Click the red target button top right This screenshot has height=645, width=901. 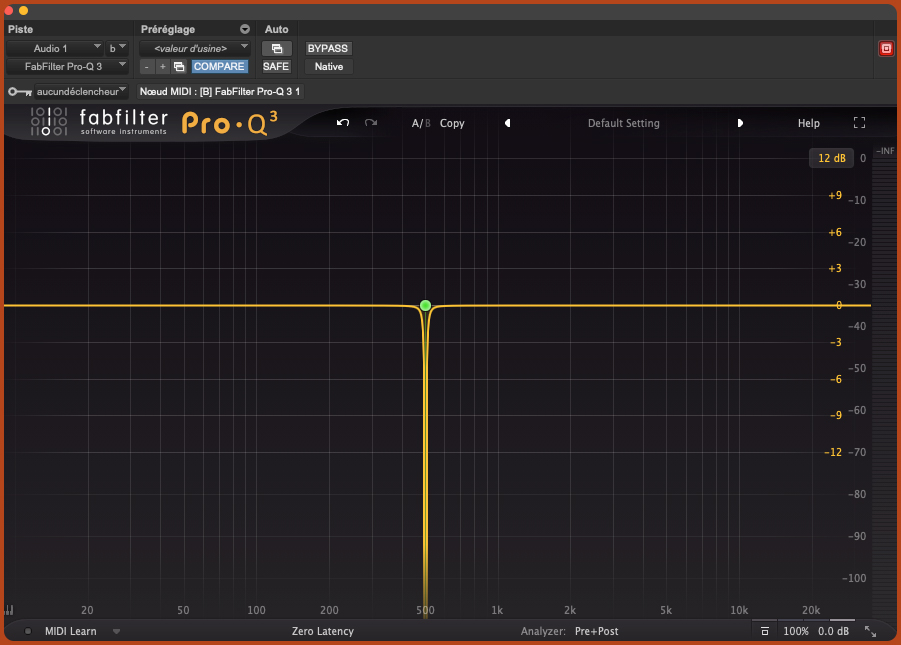885,48
